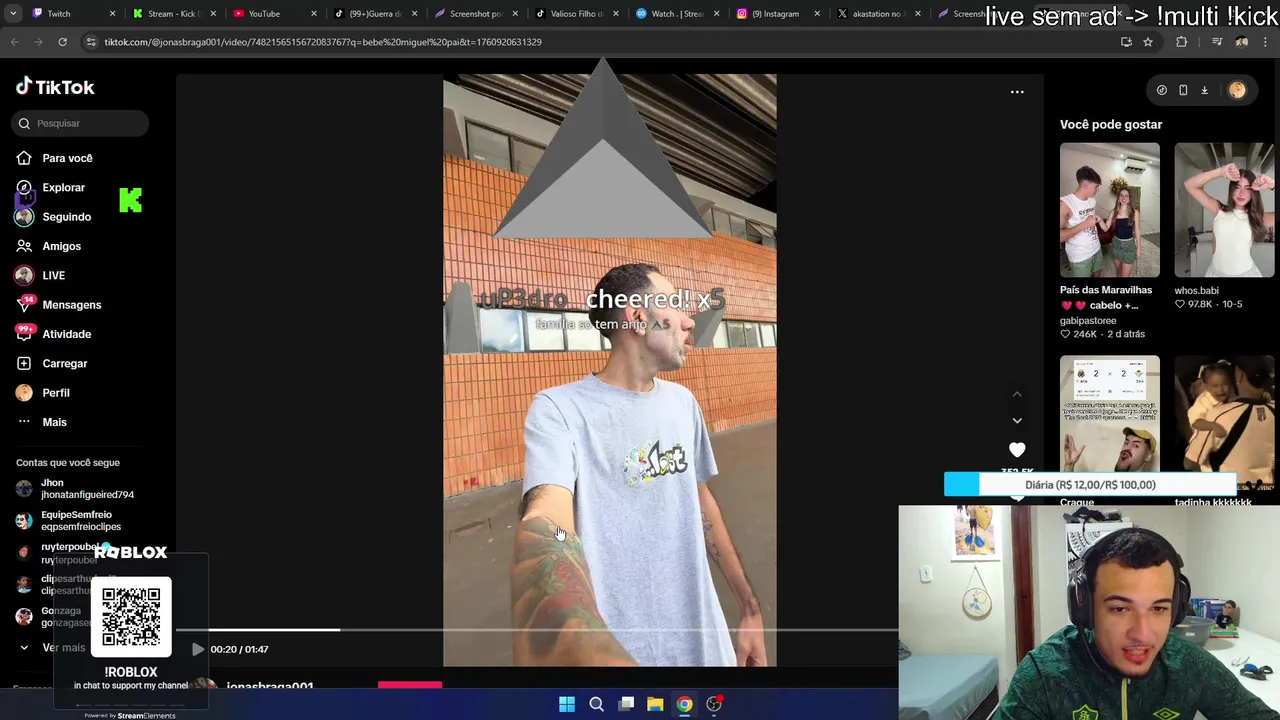Click the mobile app icon in header
The width and height of the screenshot is (1280, 720).
click(x=1183, y=90)
